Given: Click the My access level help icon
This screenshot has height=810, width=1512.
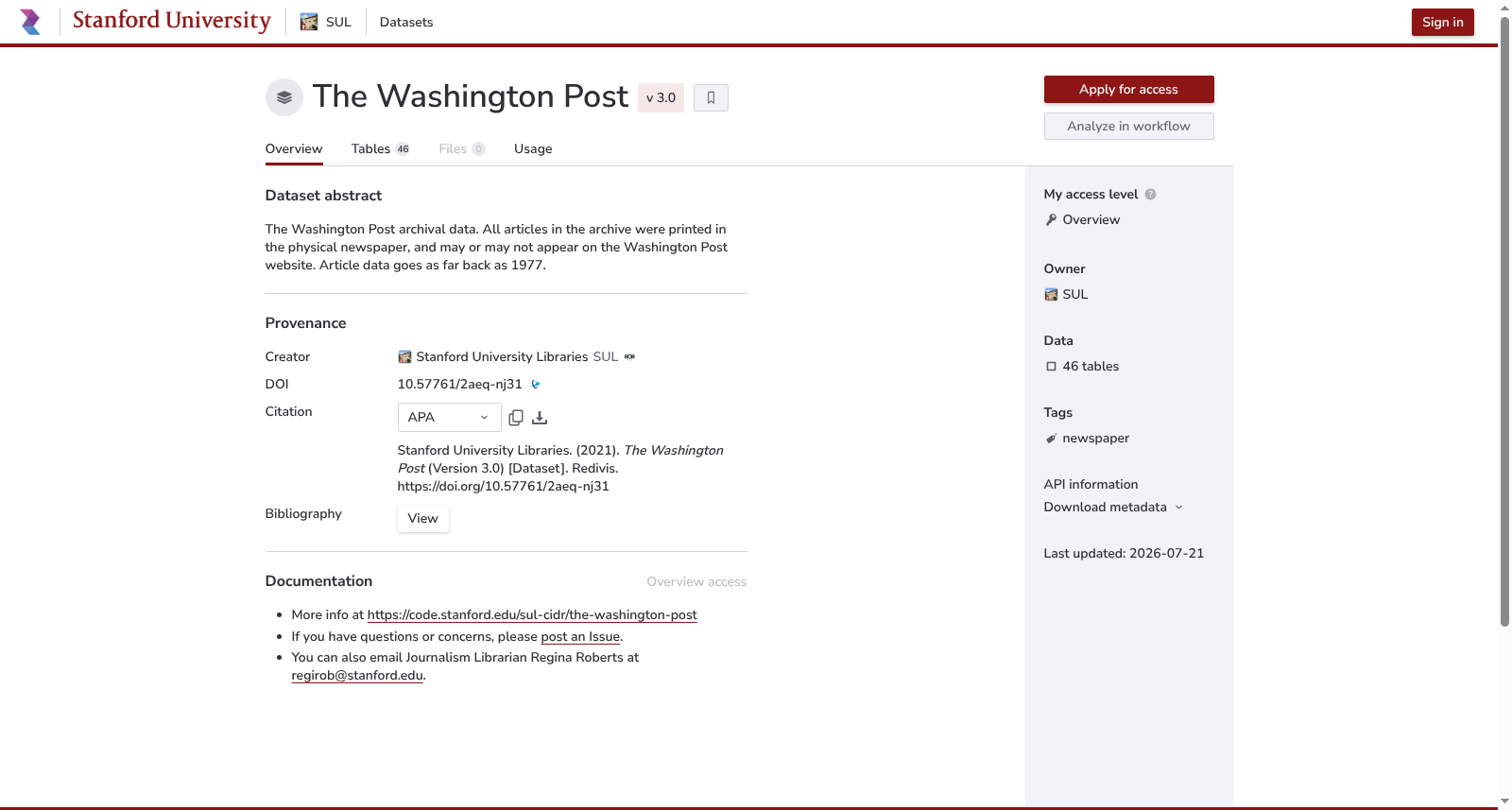Looking at the screenshot, I should pos(1150,195).
